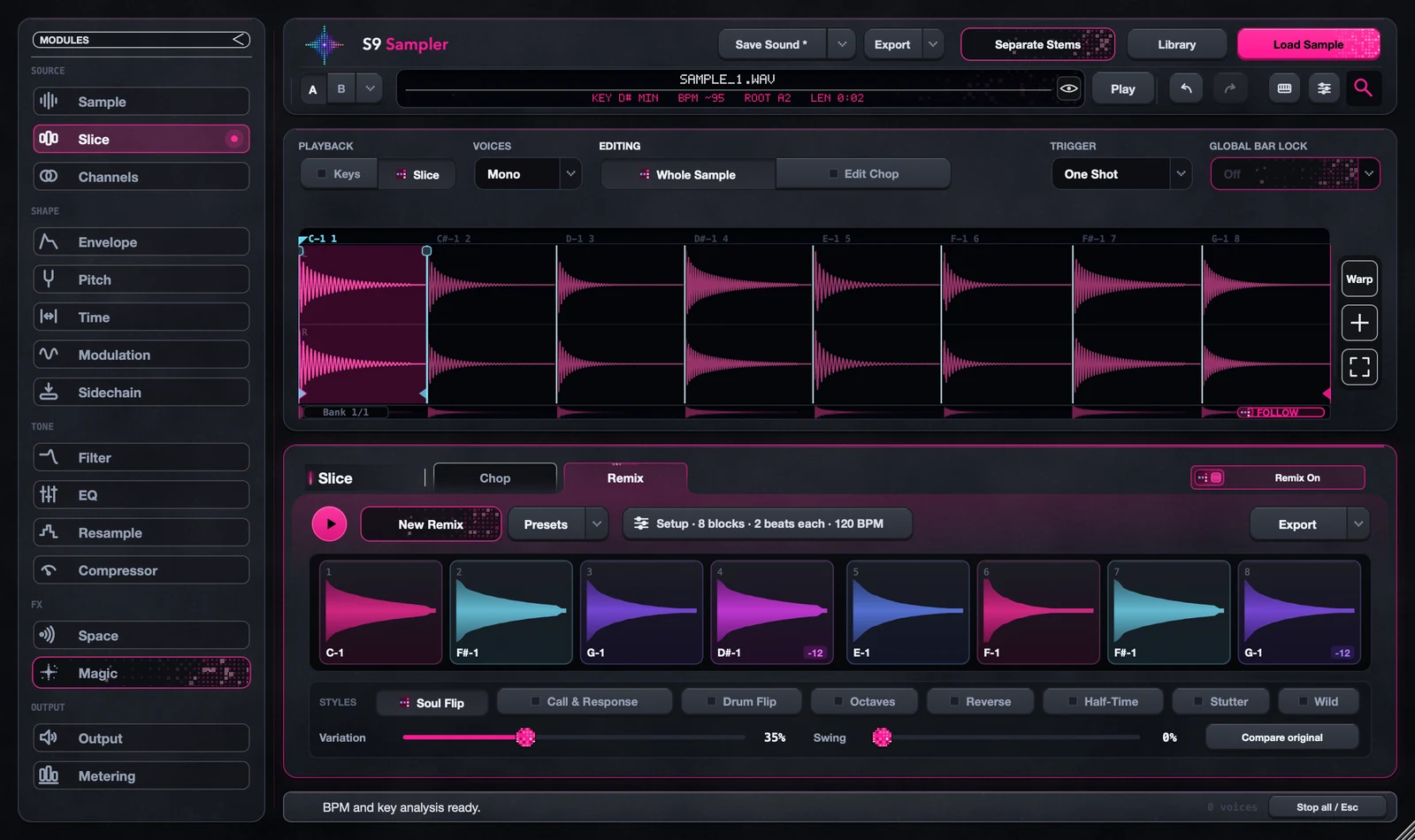Open the Metering module
1415x840 pixels.
141,775
